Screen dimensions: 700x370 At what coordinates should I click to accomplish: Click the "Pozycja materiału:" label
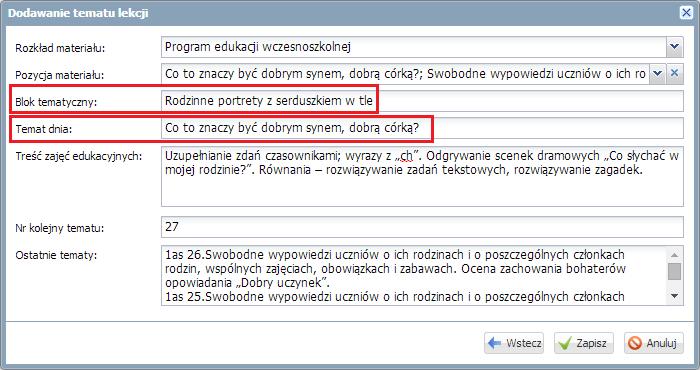[x=59, y=75]
